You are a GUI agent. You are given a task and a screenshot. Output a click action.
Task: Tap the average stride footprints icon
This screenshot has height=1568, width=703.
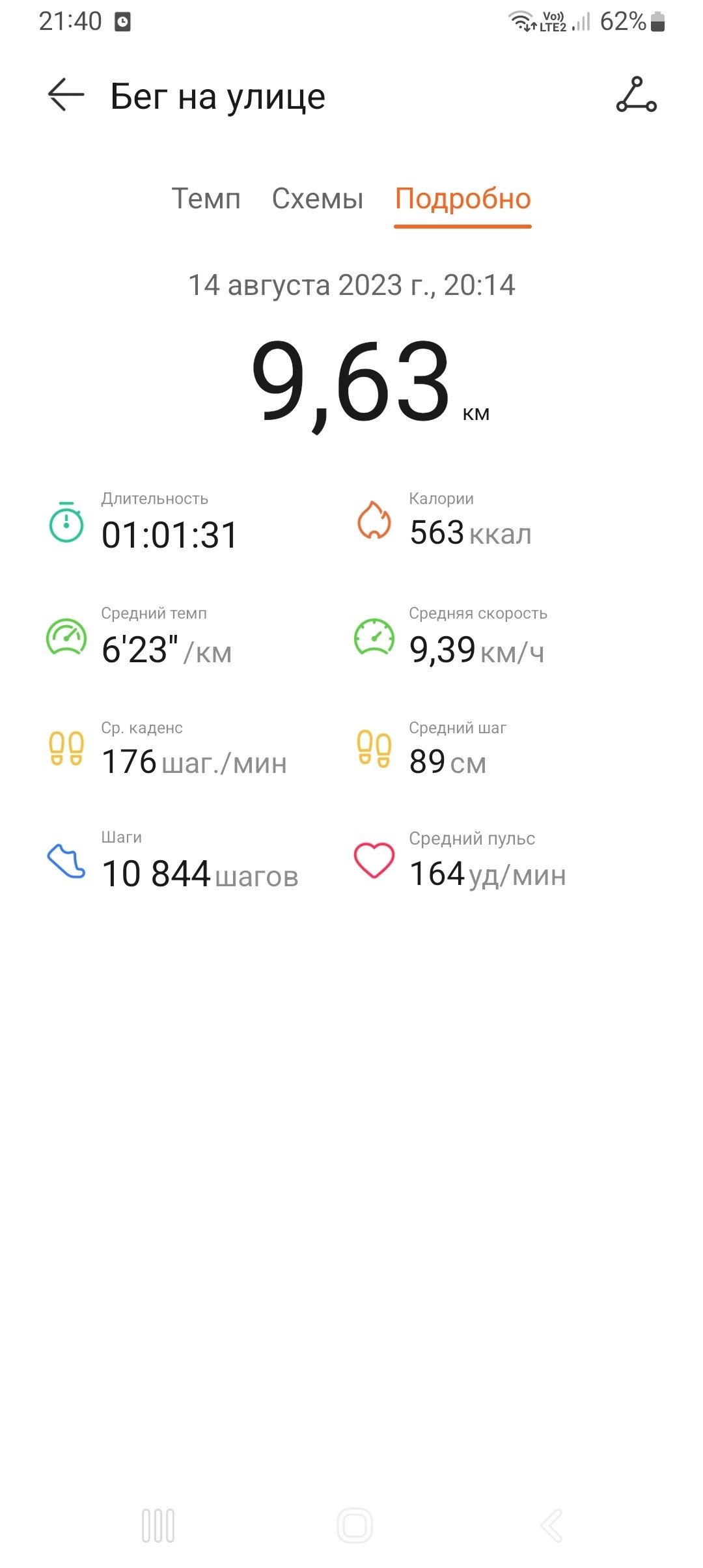(x=374, y=749)
